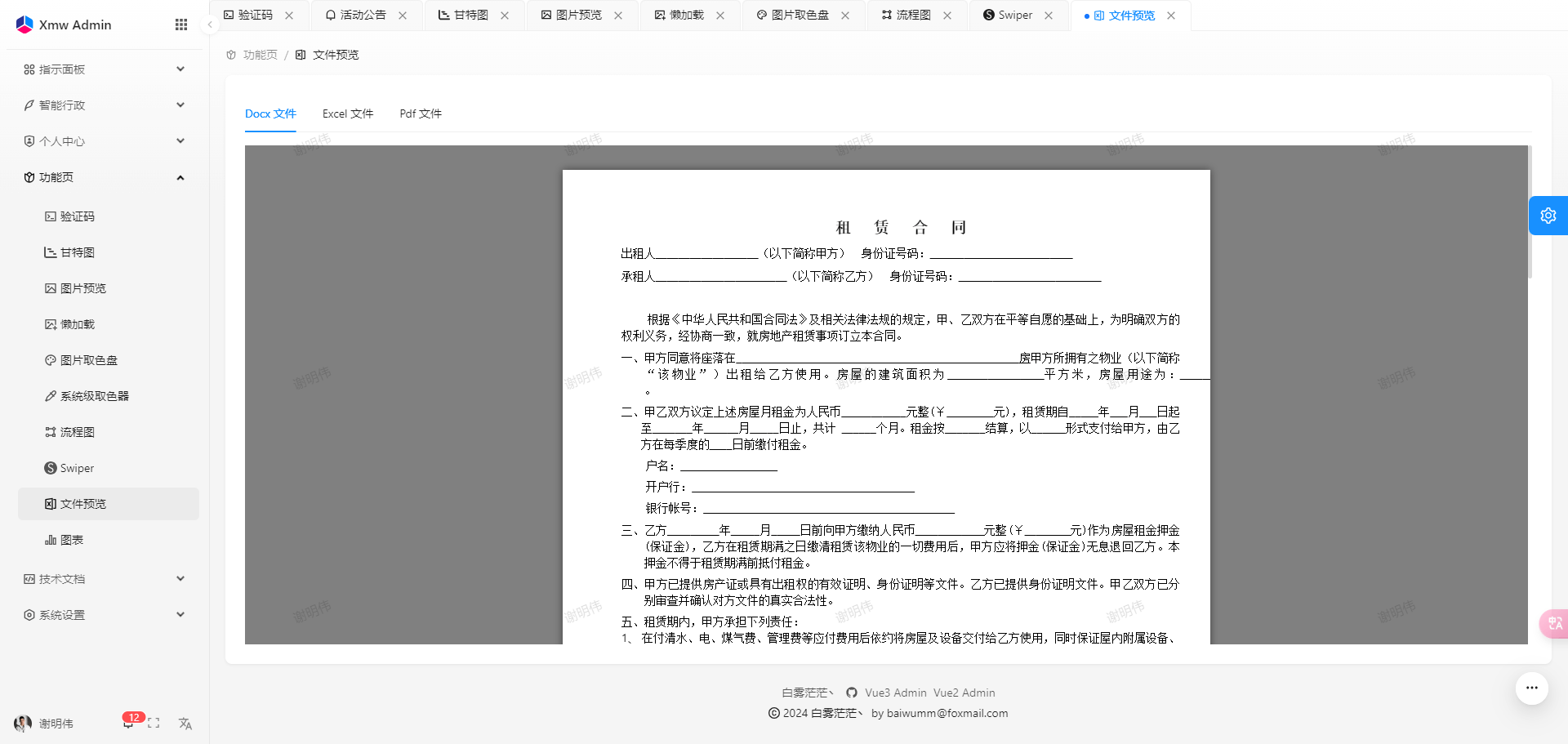Expand the 技术文档 menu
Image resolution: width=1568 pixels, height=744 pixels.
point(105,579)
